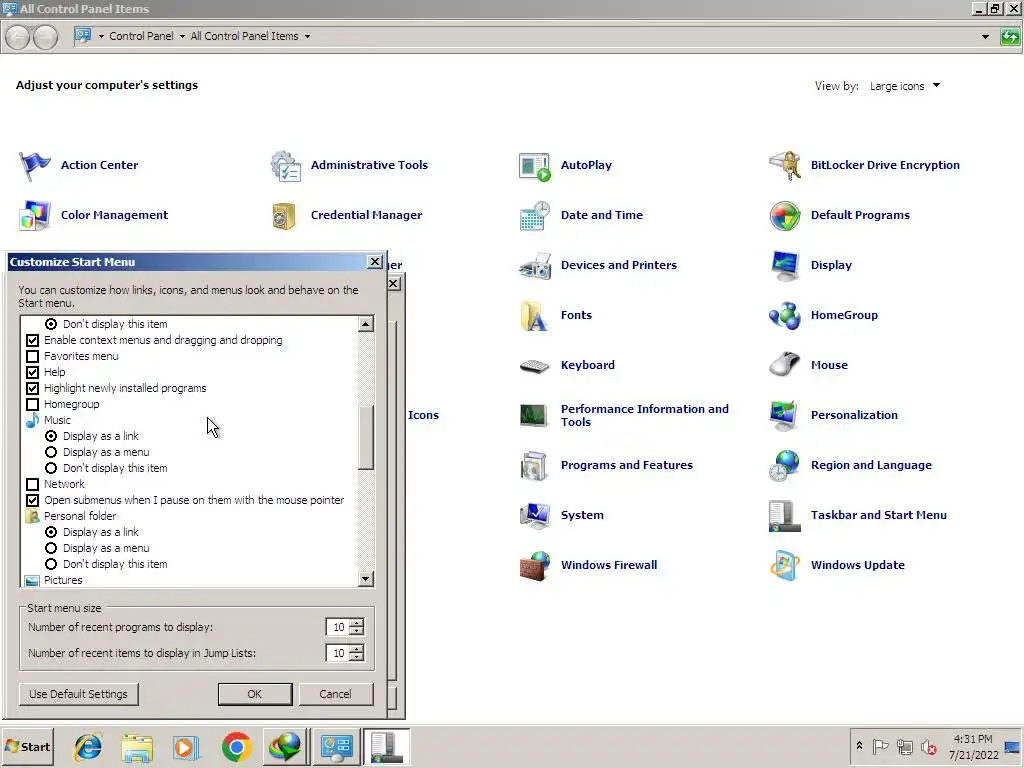1024x768 pixels.
Task: Select Personal folder Don't display this item
Action: click(51, 564)
